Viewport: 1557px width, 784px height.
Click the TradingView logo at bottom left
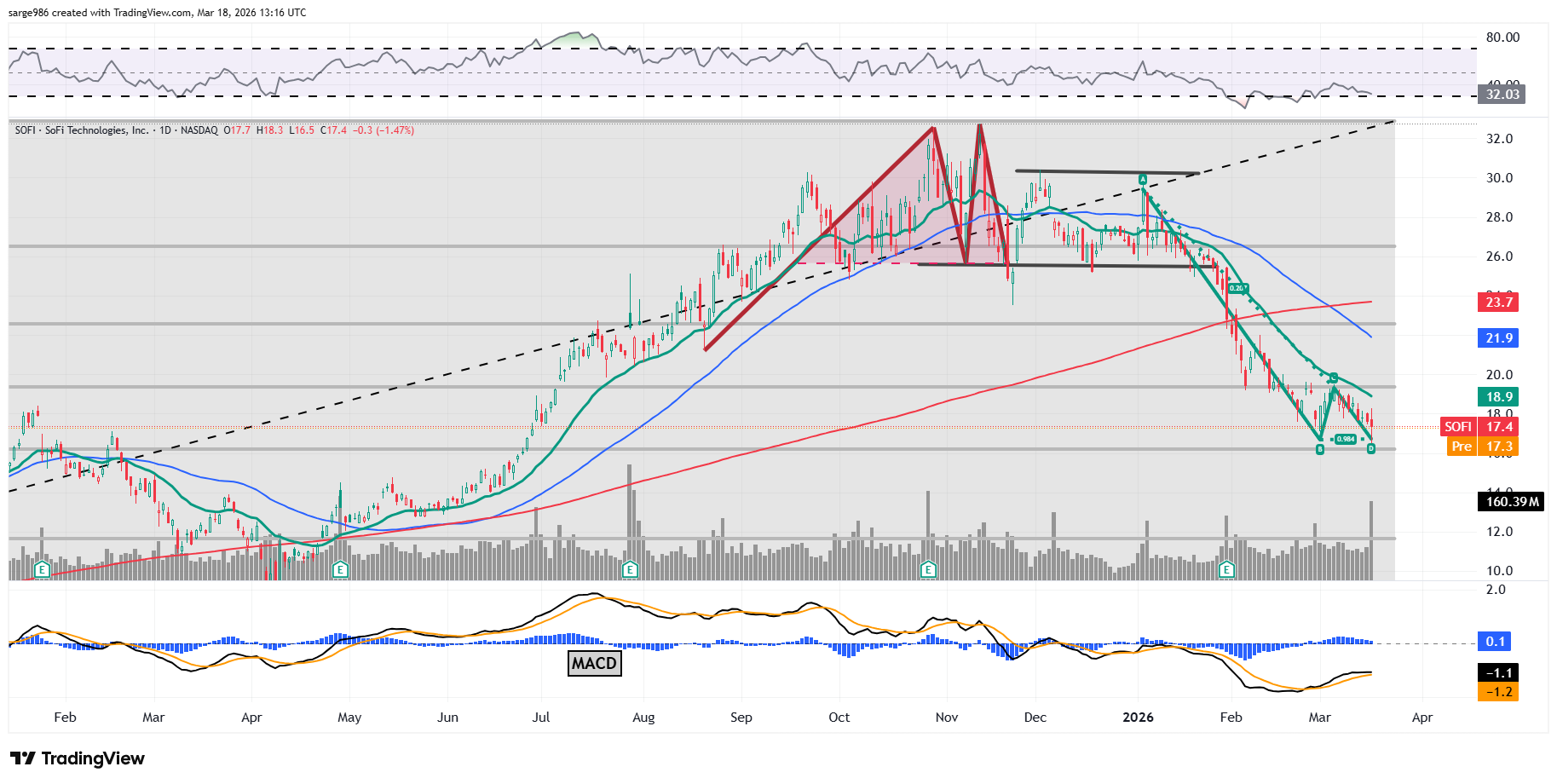click(x=78, y=758)
